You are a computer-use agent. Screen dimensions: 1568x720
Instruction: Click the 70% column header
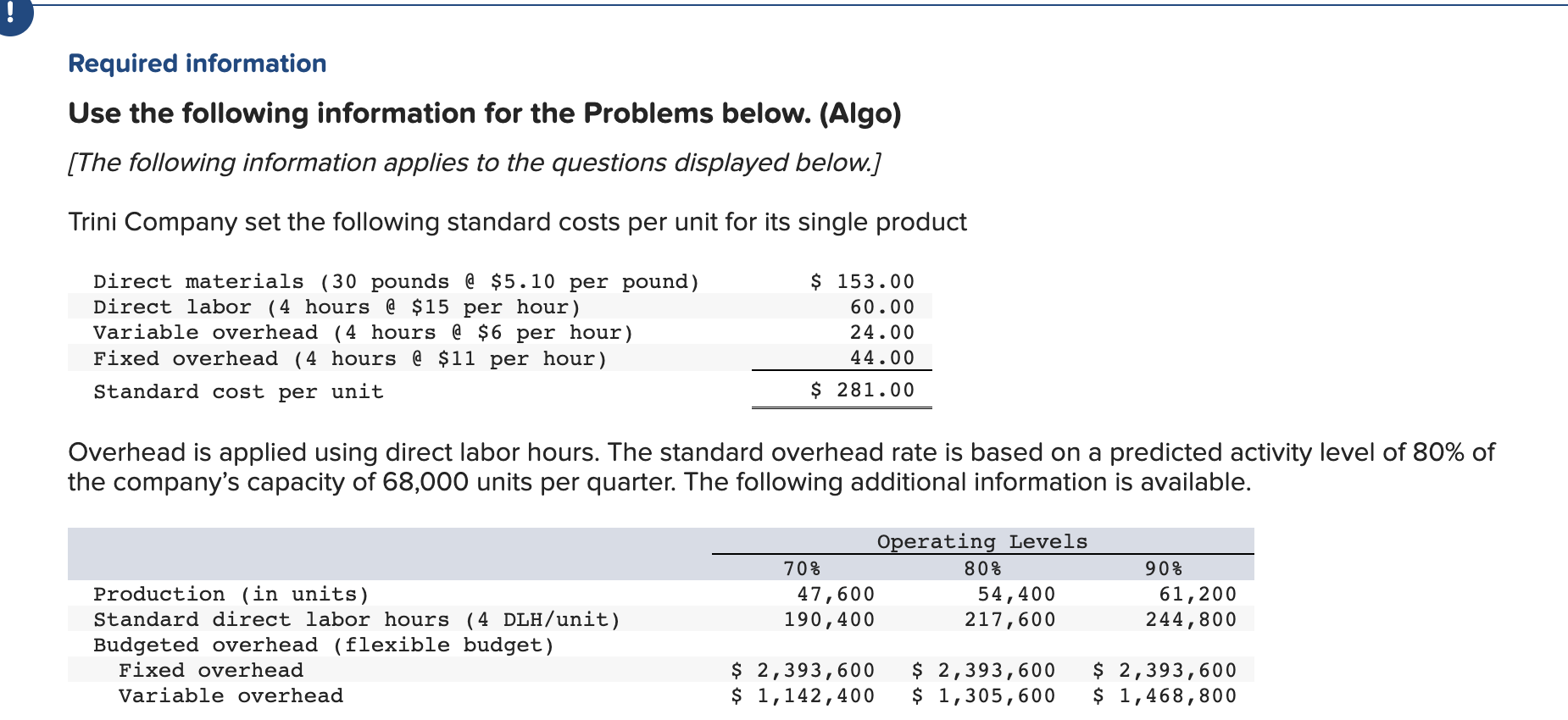(x=802, y=568)
